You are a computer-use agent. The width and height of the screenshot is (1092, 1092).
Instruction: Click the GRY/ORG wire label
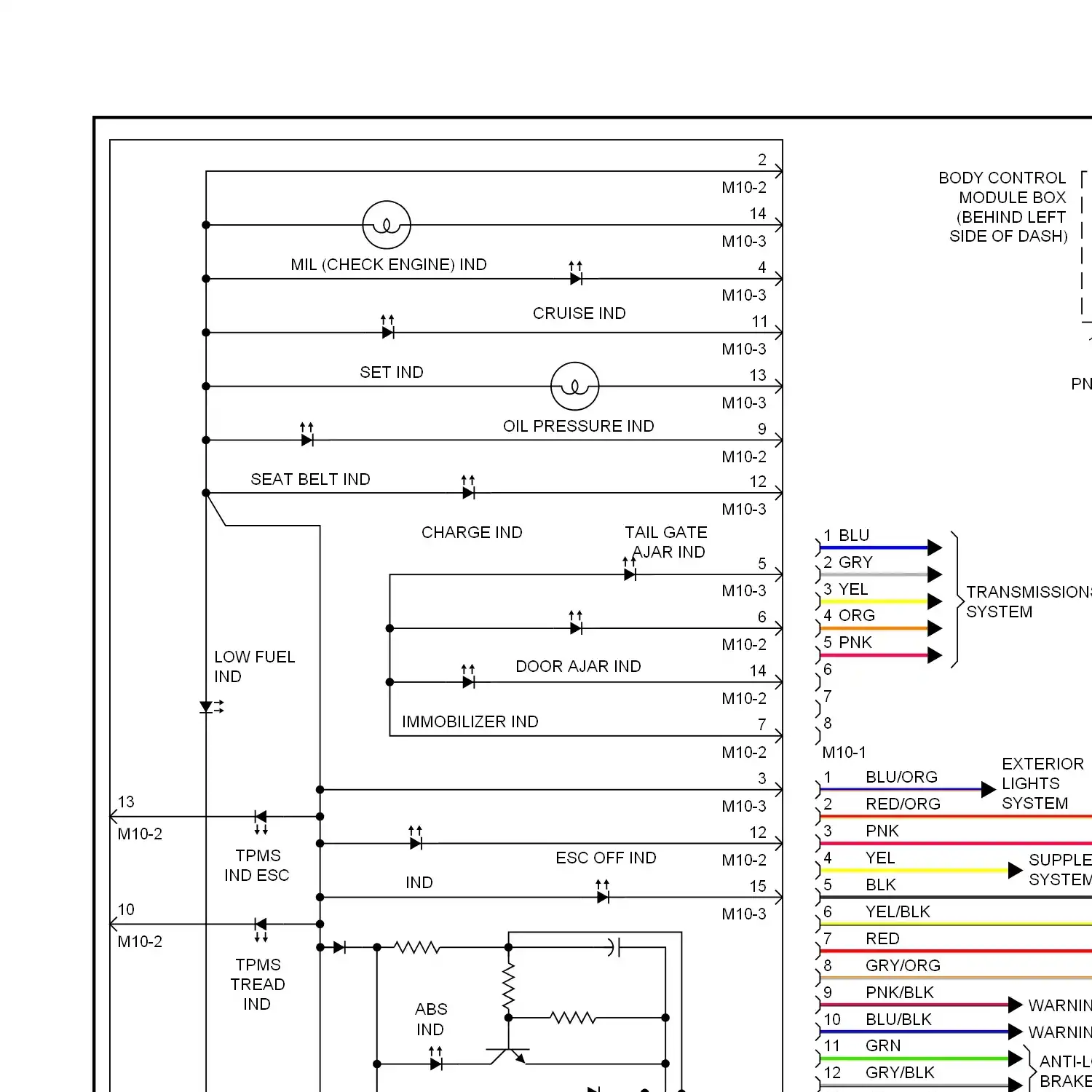pos(903,965)
